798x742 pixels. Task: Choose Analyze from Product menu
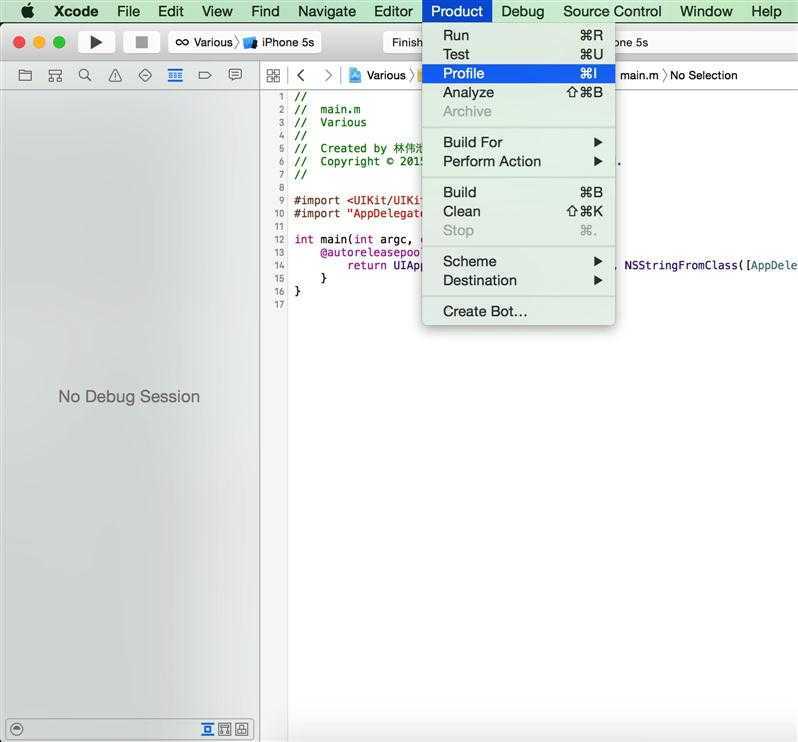point(519,92)
